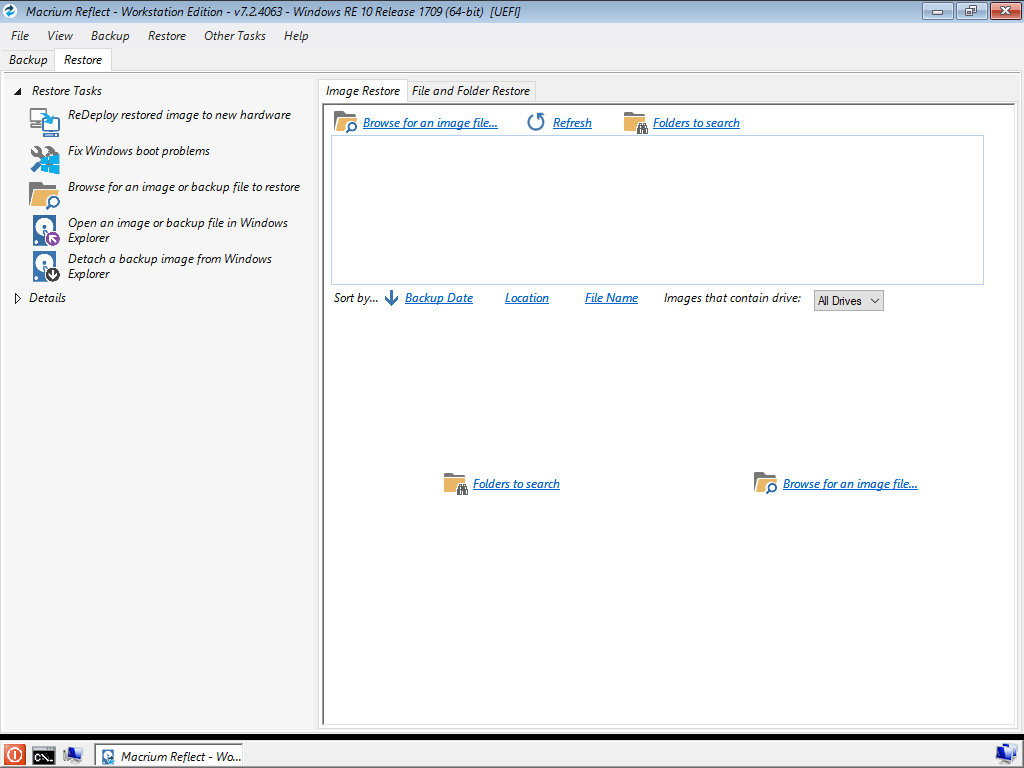Select ReDeploy restored image to new hardware

pos(180,115)
